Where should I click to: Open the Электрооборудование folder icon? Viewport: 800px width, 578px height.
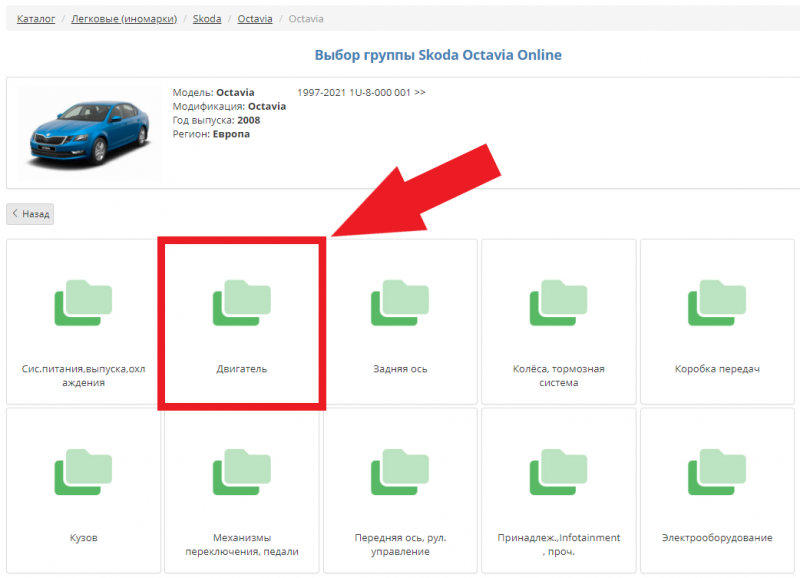[717, 472]
